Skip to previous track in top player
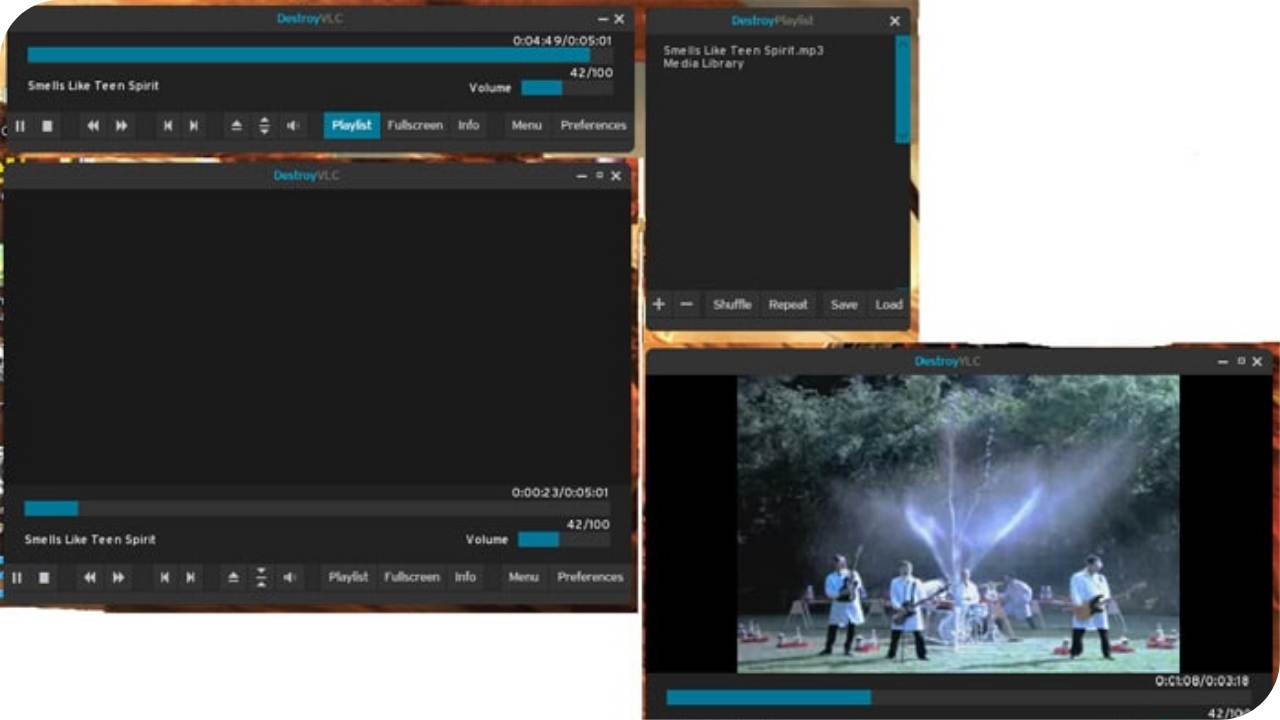 click(x=168, y=126)
